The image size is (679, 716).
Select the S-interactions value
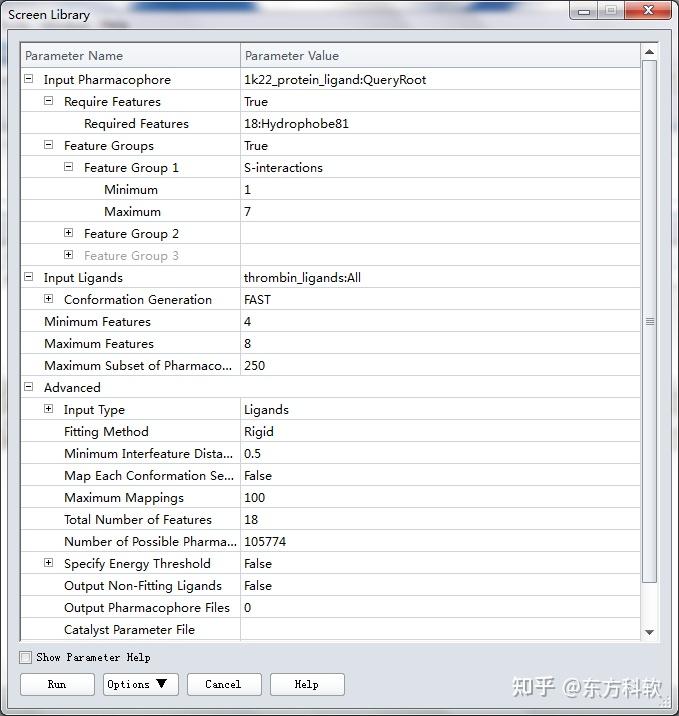click(x=283, y=168)
